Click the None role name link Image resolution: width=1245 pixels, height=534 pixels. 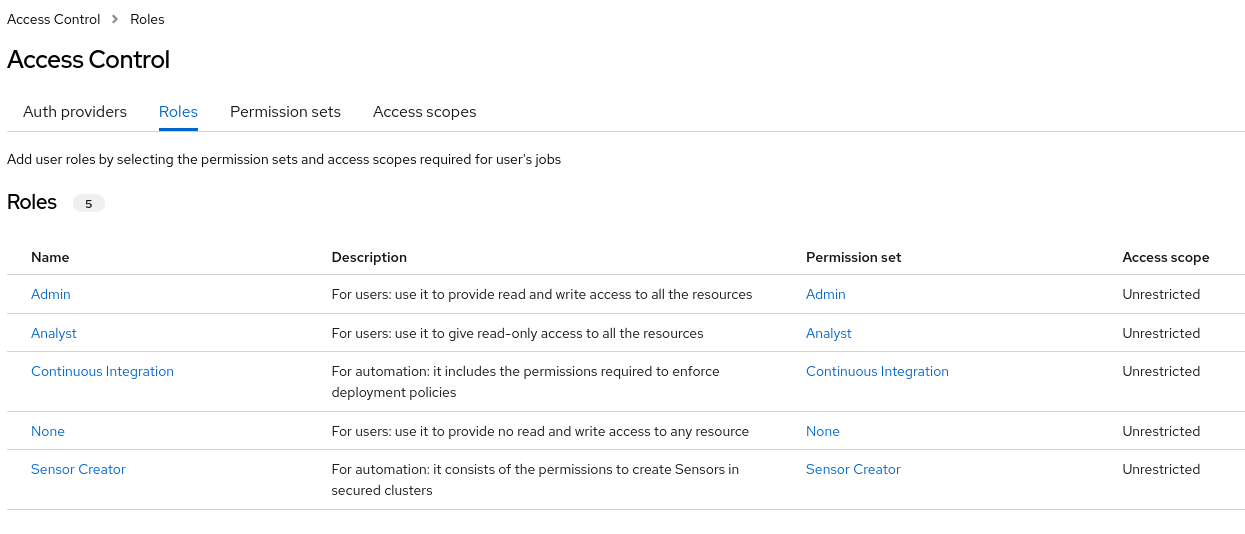click(48, 431)
